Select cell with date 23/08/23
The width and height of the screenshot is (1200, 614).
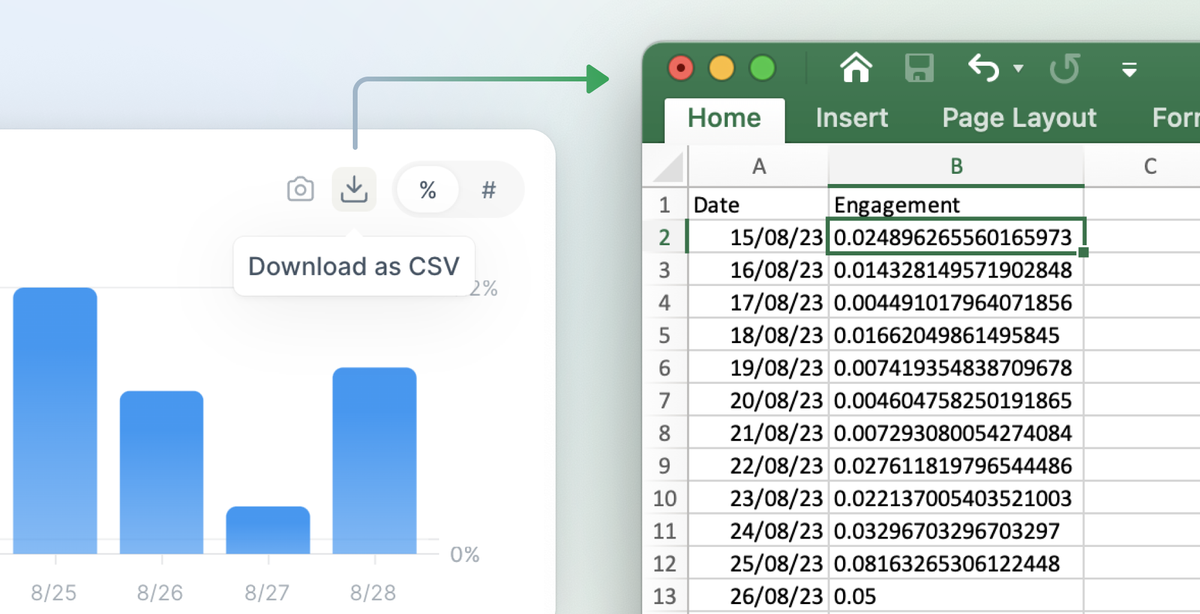(x=758, y=498)
